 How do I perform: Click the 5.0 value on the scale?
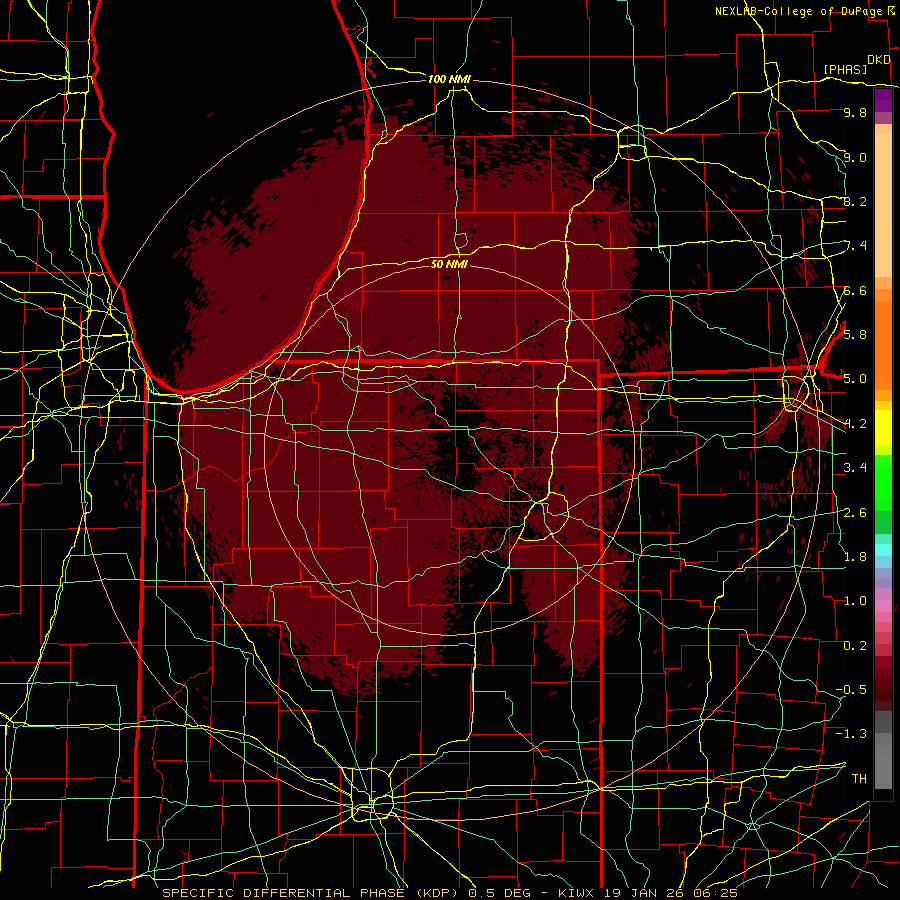coord(855,379)
